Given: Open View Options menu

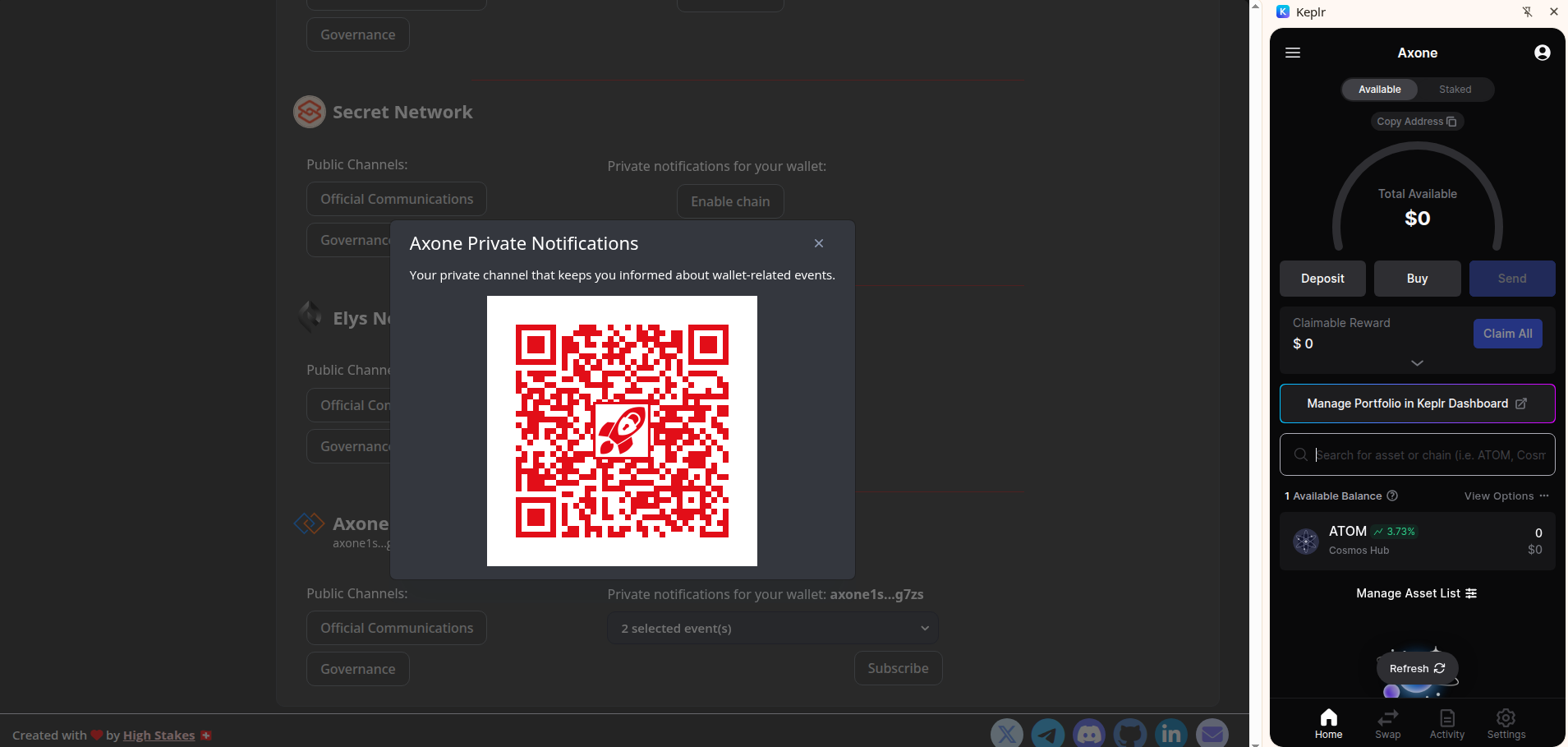Looking at the screenshot, I should [1506, 496].
